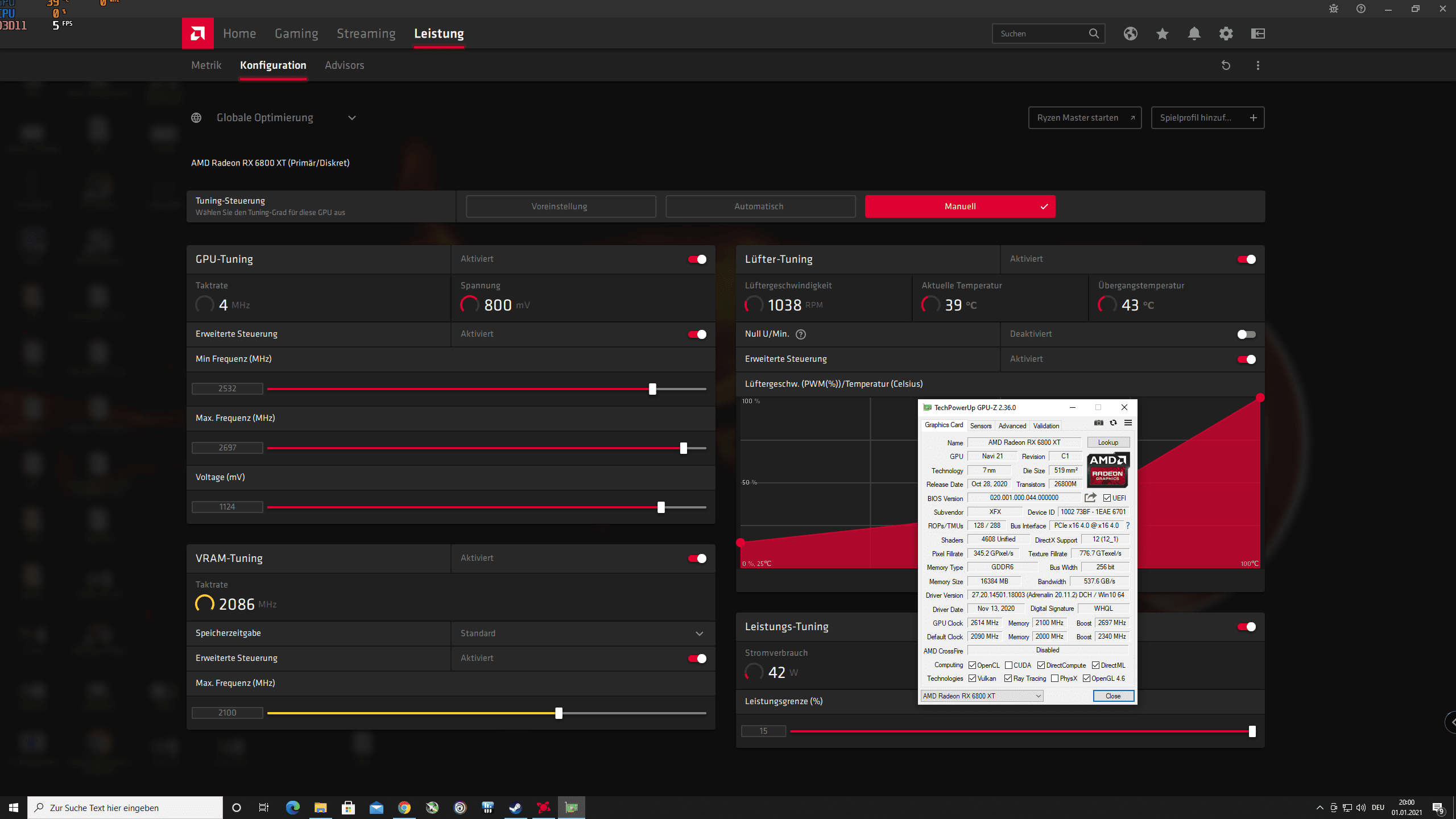Adjust Leistungsgrenze slider handle
This screenshot has height=819, width=1456.
(1252, 731)
